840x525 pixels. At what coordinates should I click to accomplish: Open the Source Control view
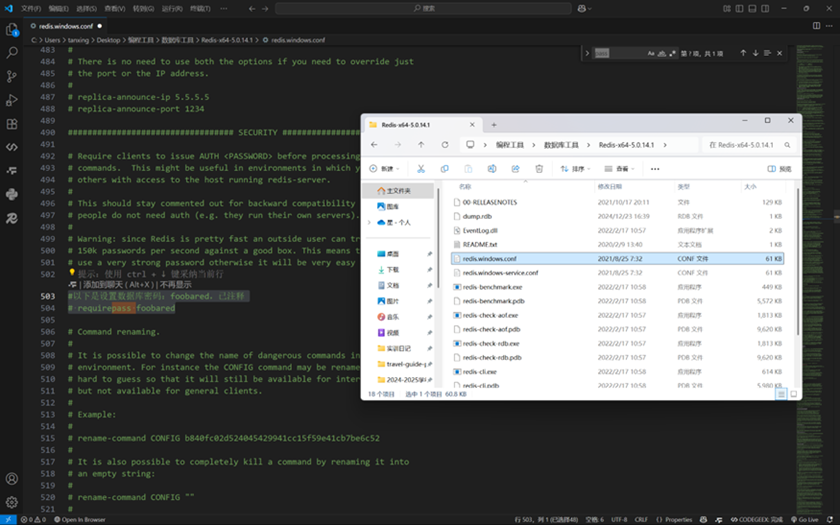(x=12, y=76)
